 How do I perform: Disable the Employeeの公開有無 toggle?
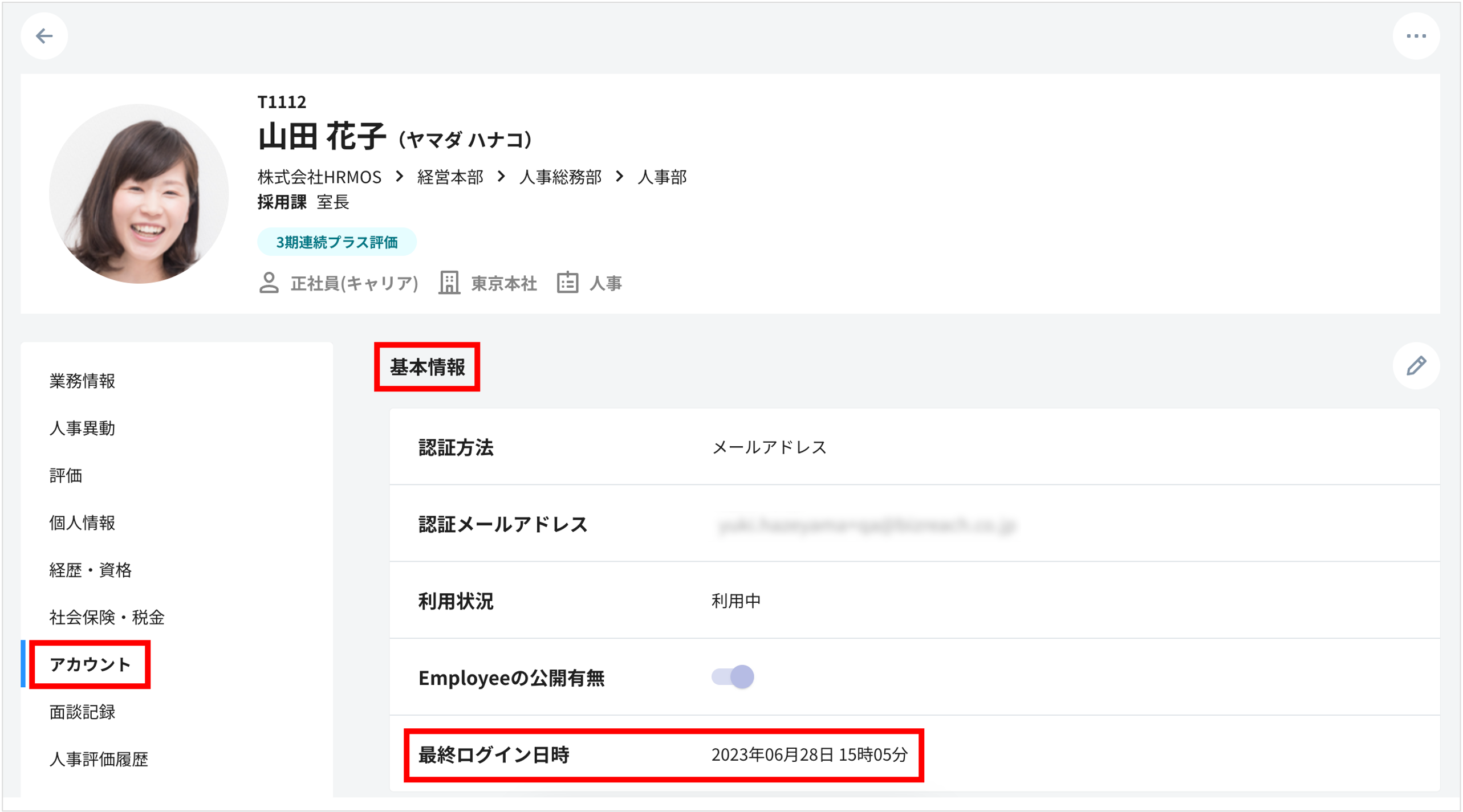[731, 678]
